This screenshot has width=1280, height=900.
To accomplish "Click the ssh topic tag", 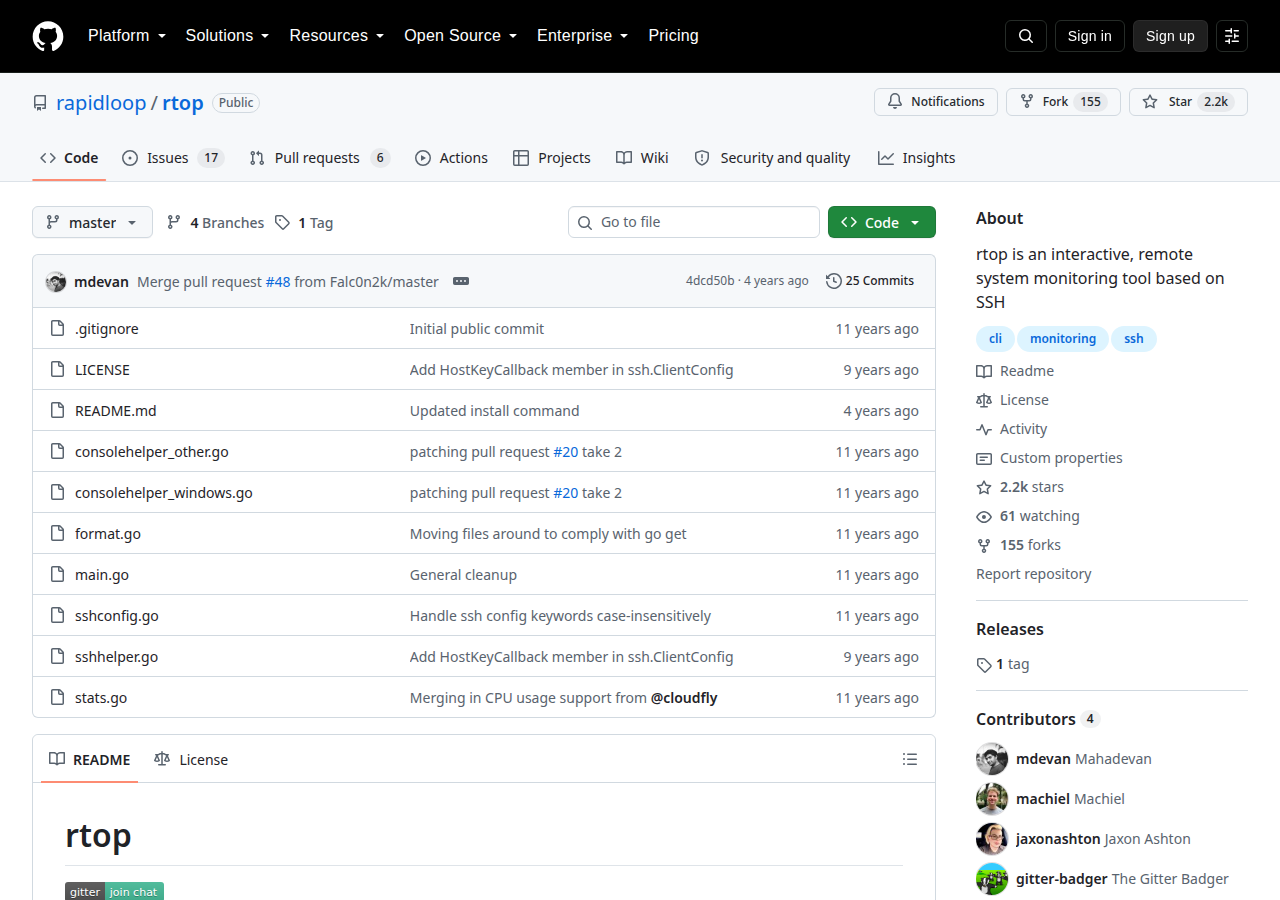I will [1134, 339].
